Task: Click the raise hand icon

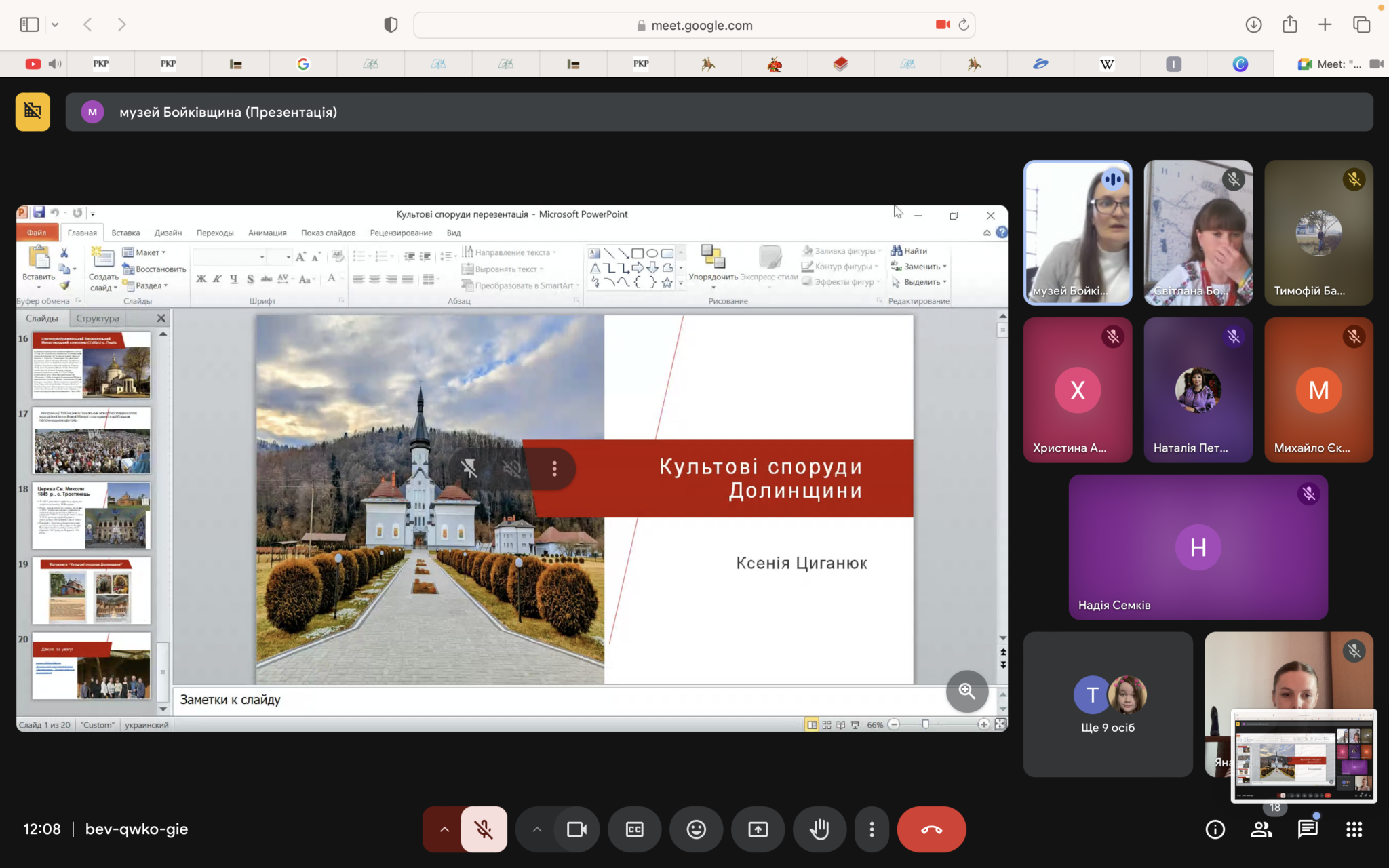Action: point(819,829)
